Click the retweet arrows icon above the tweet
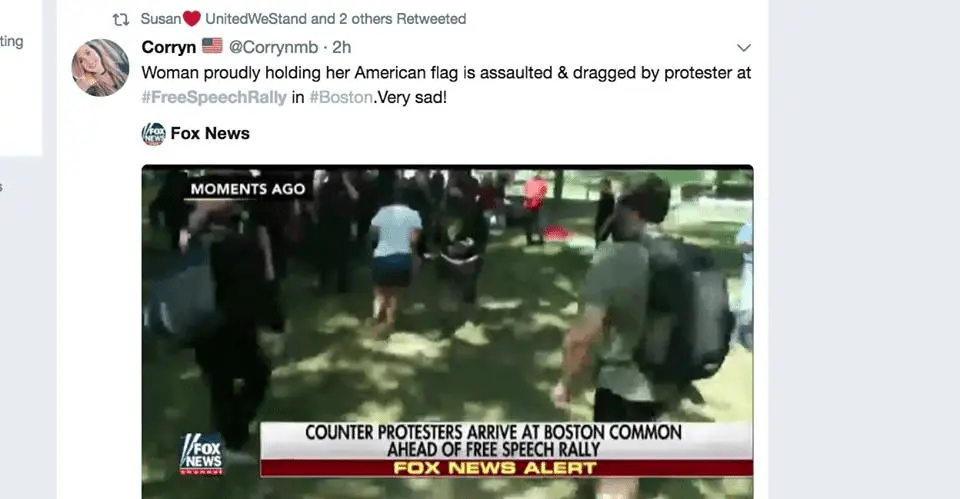Viewport: 960px width, 499px height. (121, 20)
